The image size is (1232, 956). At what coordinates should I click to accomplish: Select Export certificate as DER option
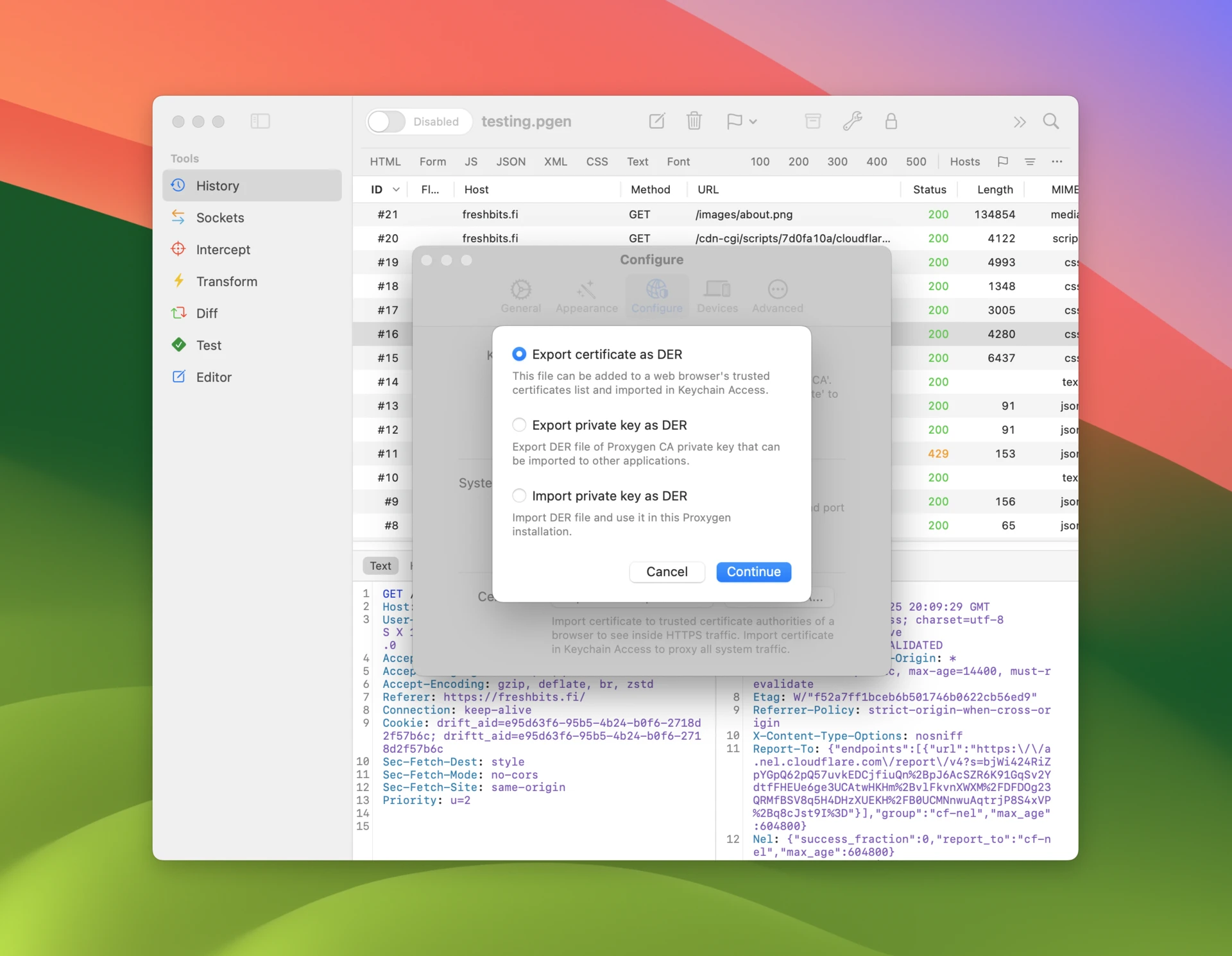click(x=519, y=354)
